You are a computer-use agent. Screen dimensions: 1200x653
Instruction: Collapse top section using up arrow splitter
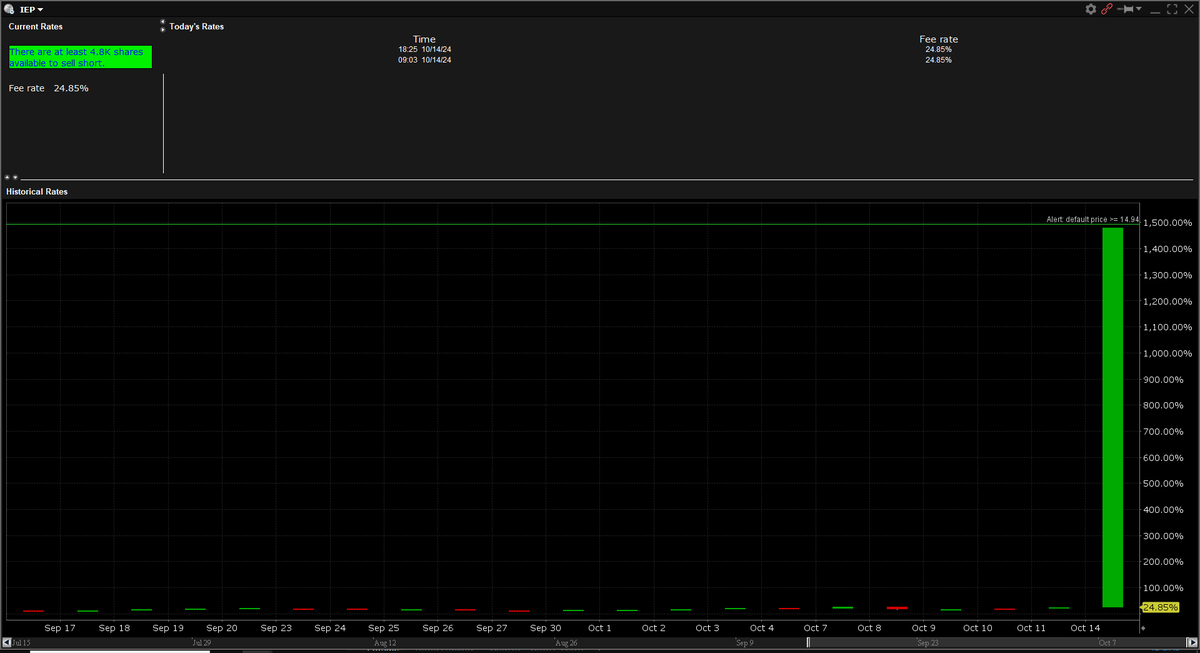pos(7,177)
